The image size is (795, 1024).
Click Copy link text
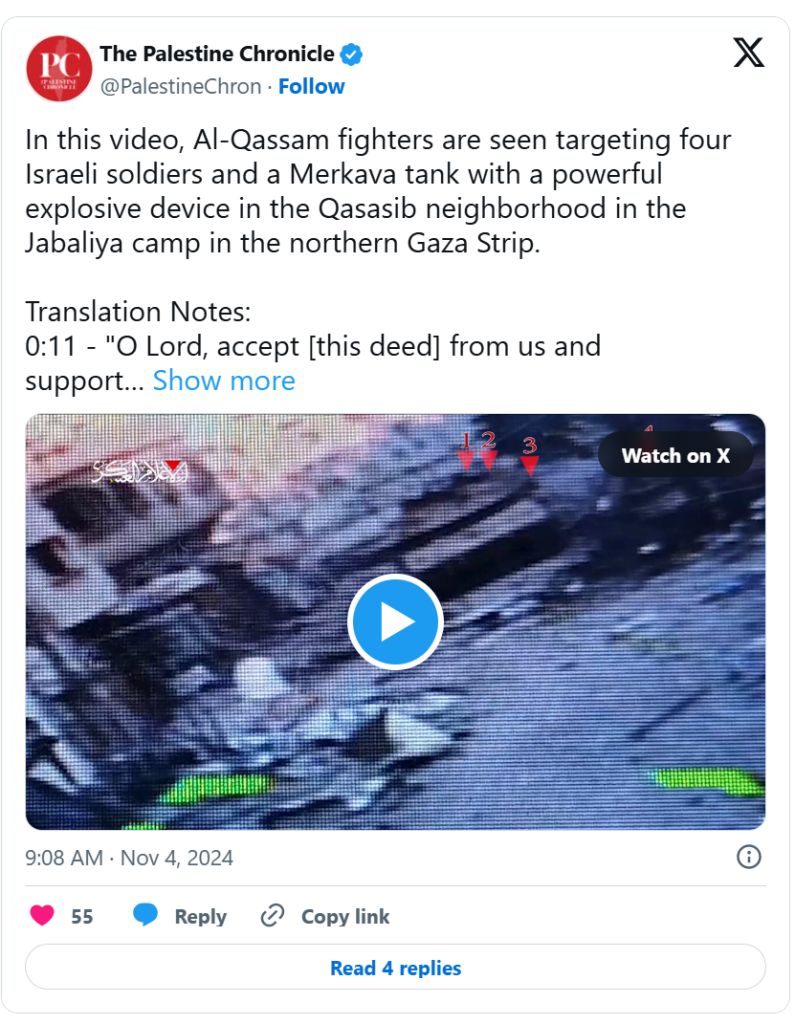pyautogui.click(x=346, y=917)
